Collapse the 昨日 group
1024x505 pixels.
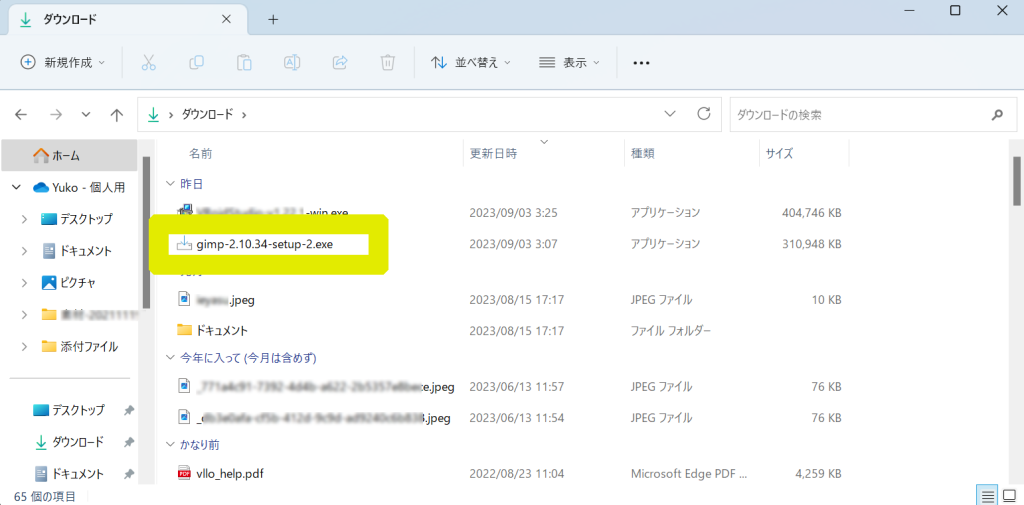171,184
